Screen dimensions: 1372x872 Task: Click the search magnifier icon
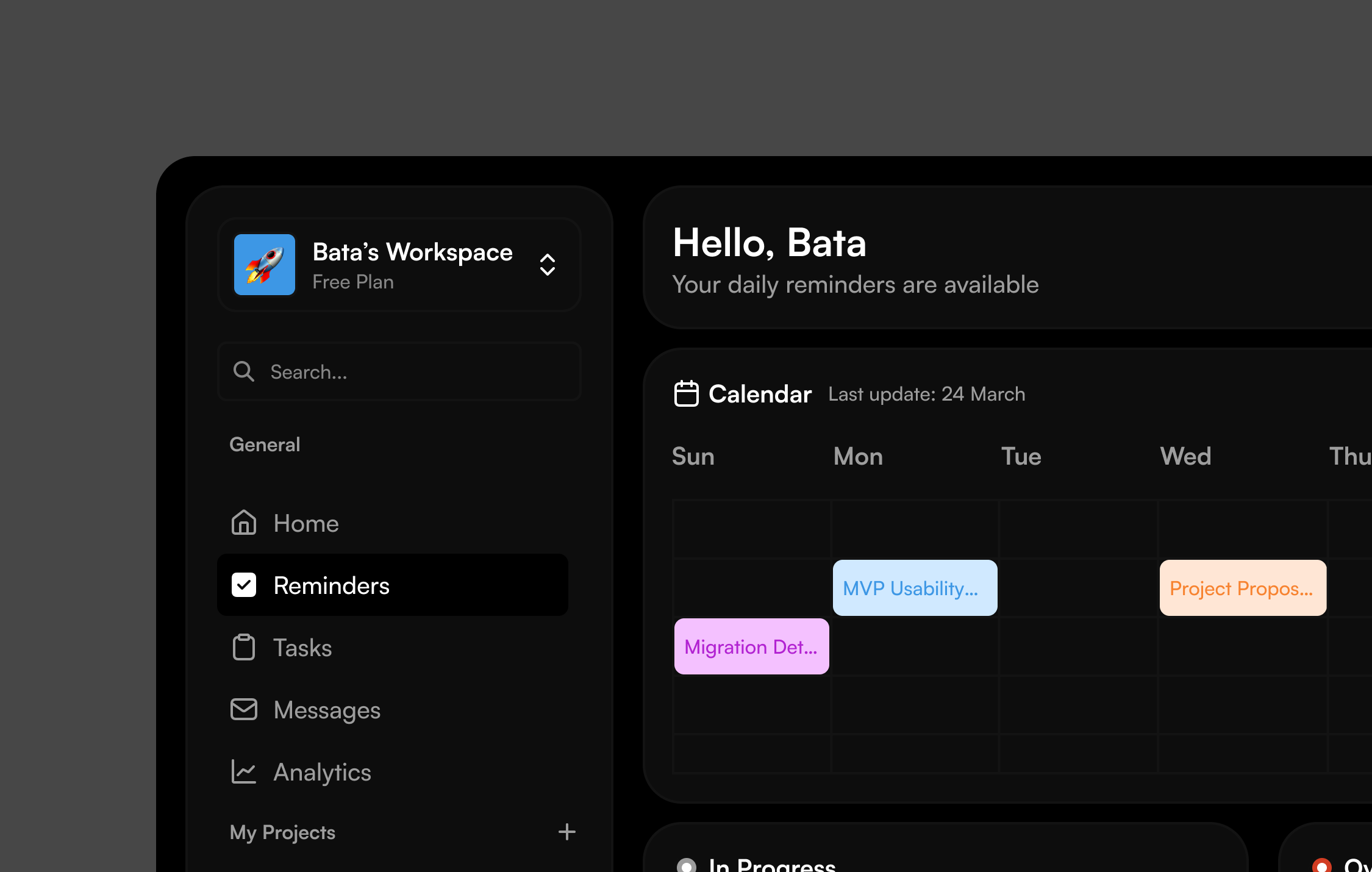244,371
